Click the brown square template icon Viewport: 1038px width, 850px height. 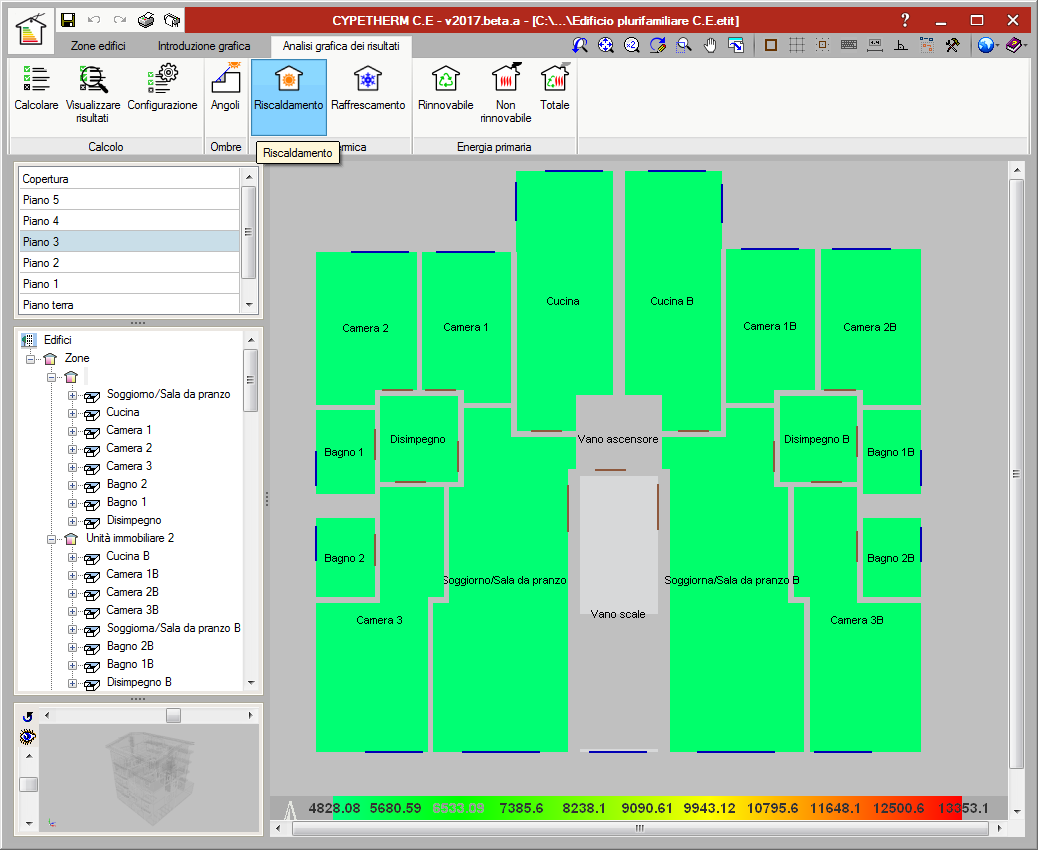[771, 45]
